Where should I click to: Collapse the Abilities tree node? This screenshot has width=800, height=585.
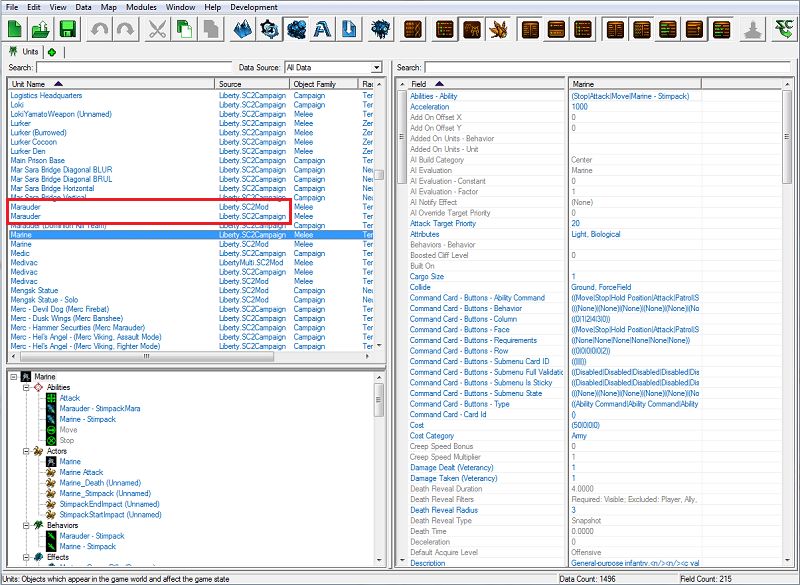pos(26,388)
